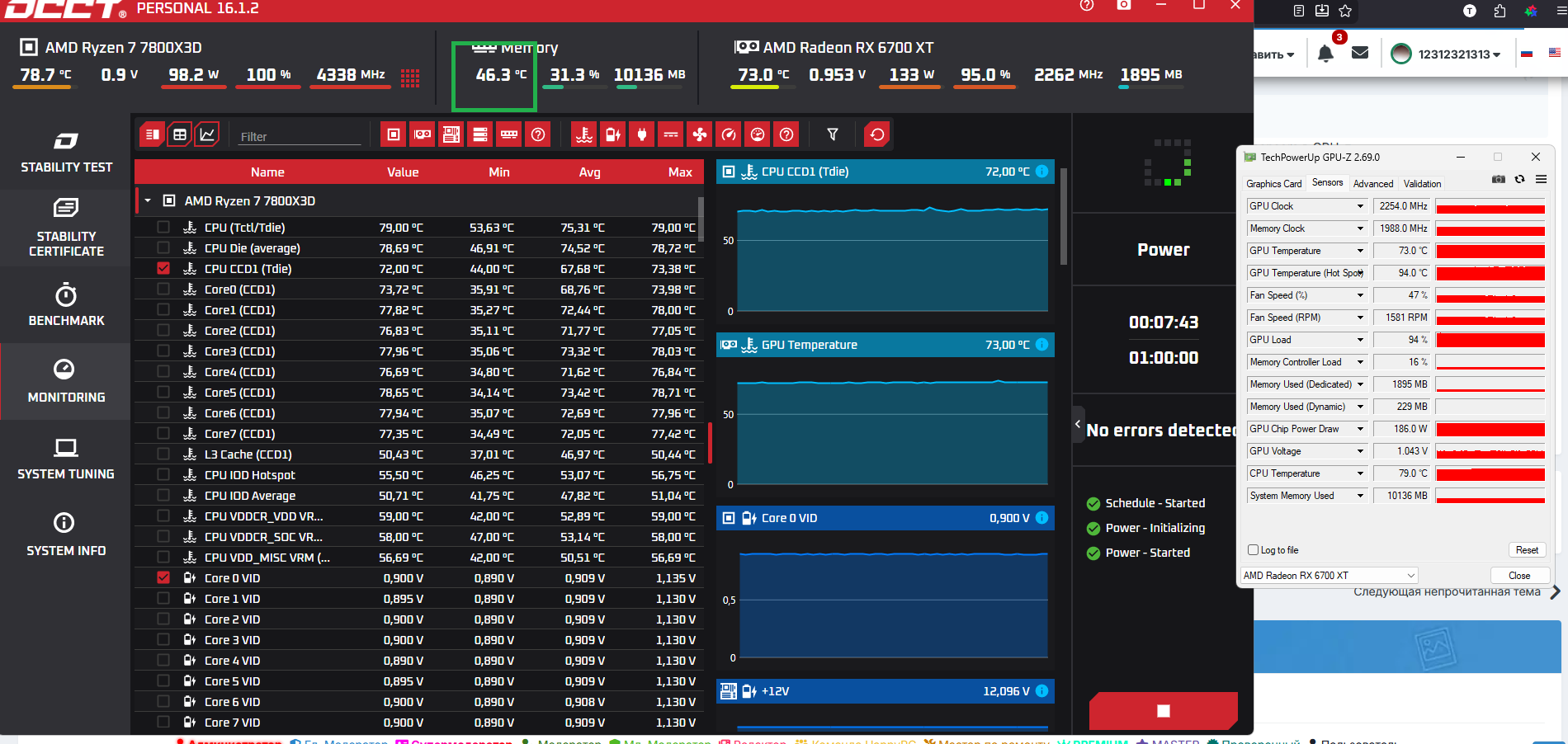Click the fan sensor filter icon

tap(700, 134)
